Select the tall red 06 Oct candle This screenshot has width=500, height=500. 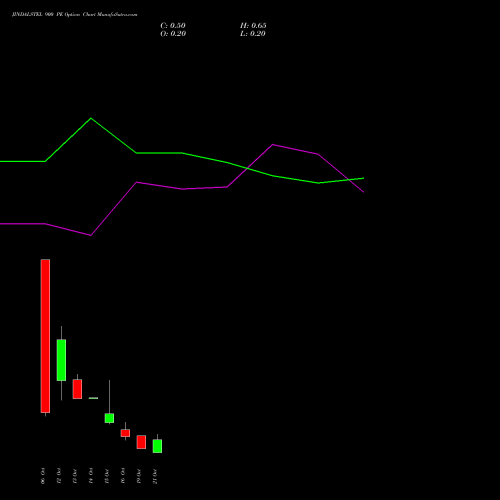pyautogui.click(x=45, y=336)
